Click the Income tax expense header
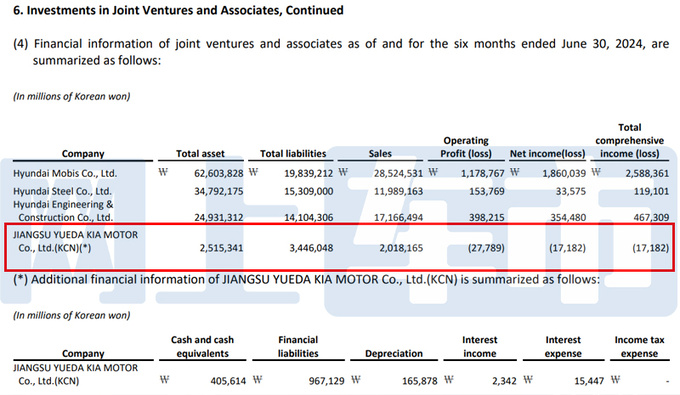680x395 pixels. (x=639, y=346)
